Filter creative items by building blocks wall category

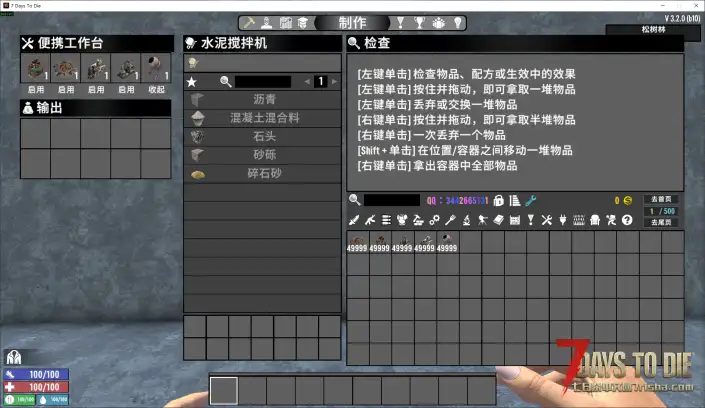point(515,220)
